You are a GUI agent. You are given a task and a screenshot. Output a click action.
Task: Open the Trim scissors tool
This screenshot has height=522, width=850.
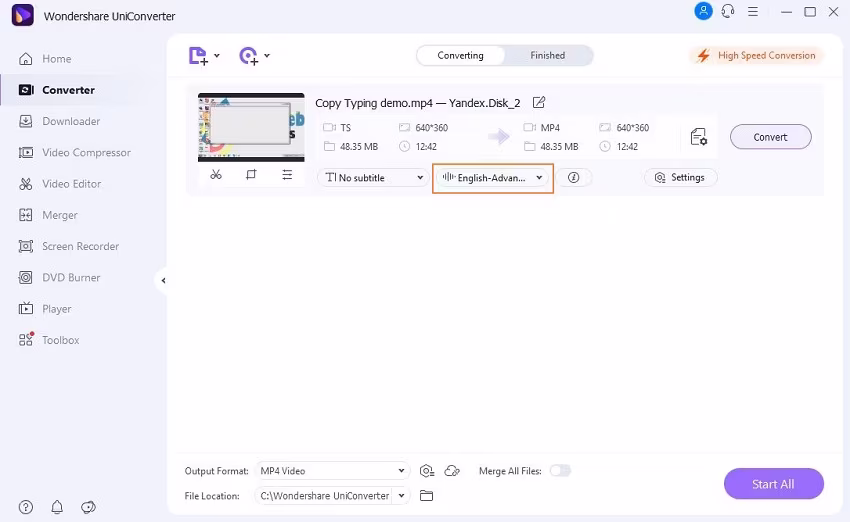click(216, 175)
